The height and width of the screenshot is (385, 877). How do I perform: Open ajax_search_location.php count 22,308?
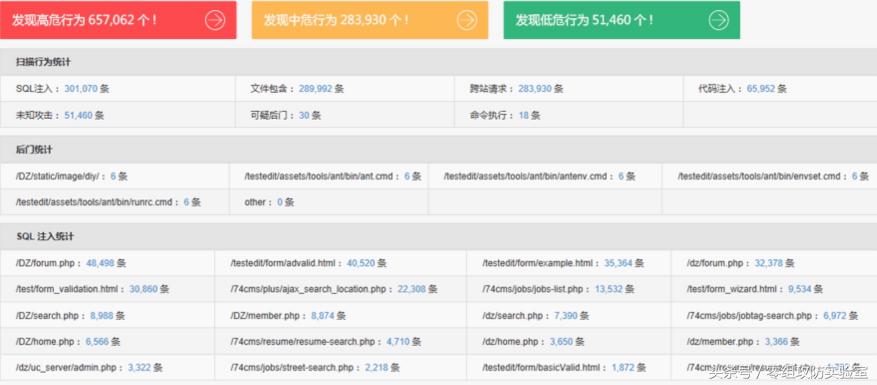tap(412, 289)
